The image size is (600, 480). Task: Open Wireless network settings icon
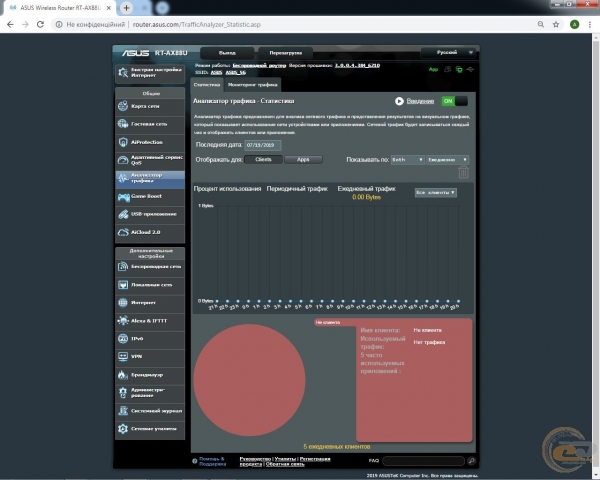coord(123,266)
